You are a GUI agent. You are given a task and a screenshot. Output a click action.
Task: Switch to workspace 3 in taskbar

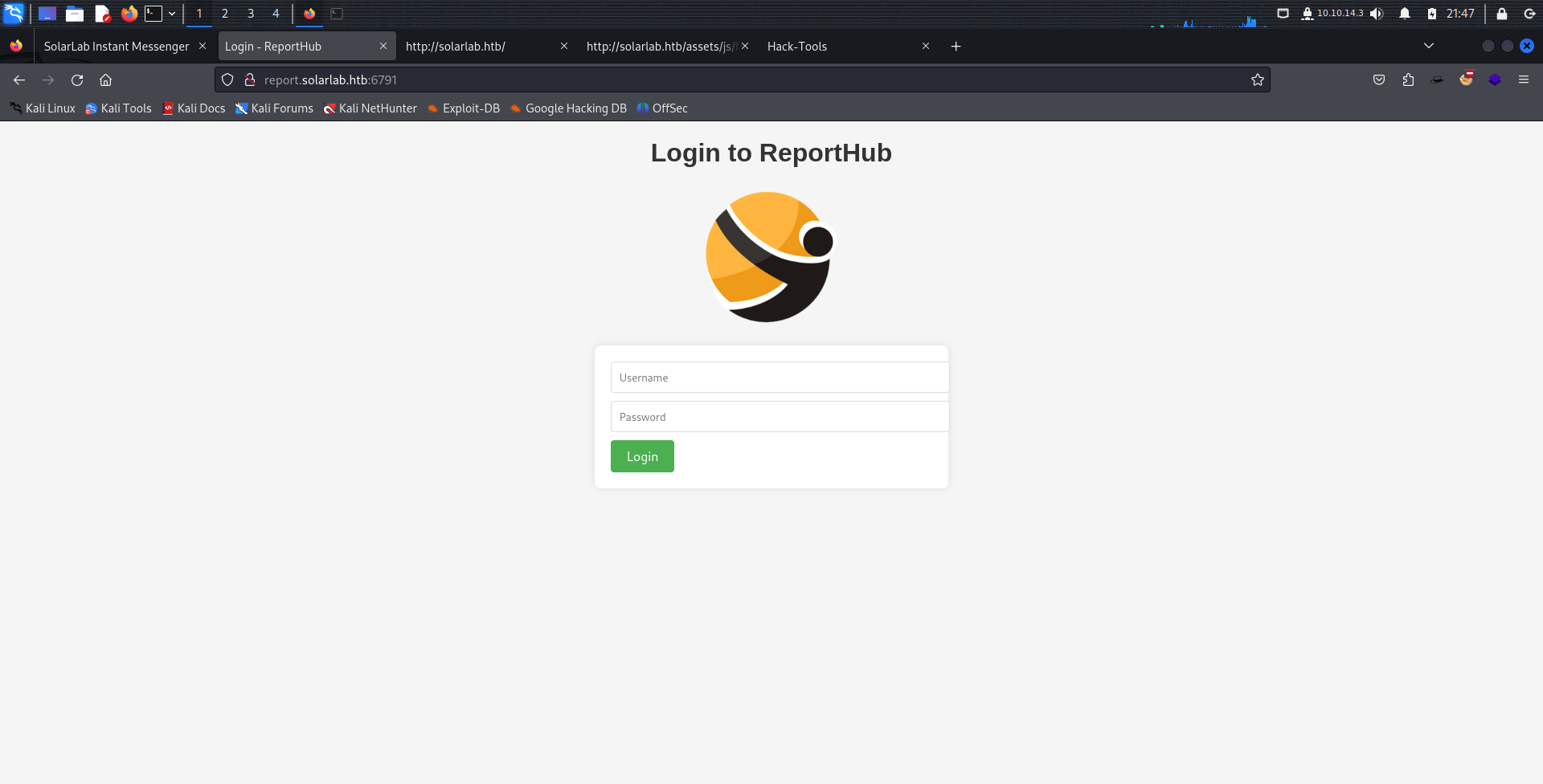tap(251, 14)
